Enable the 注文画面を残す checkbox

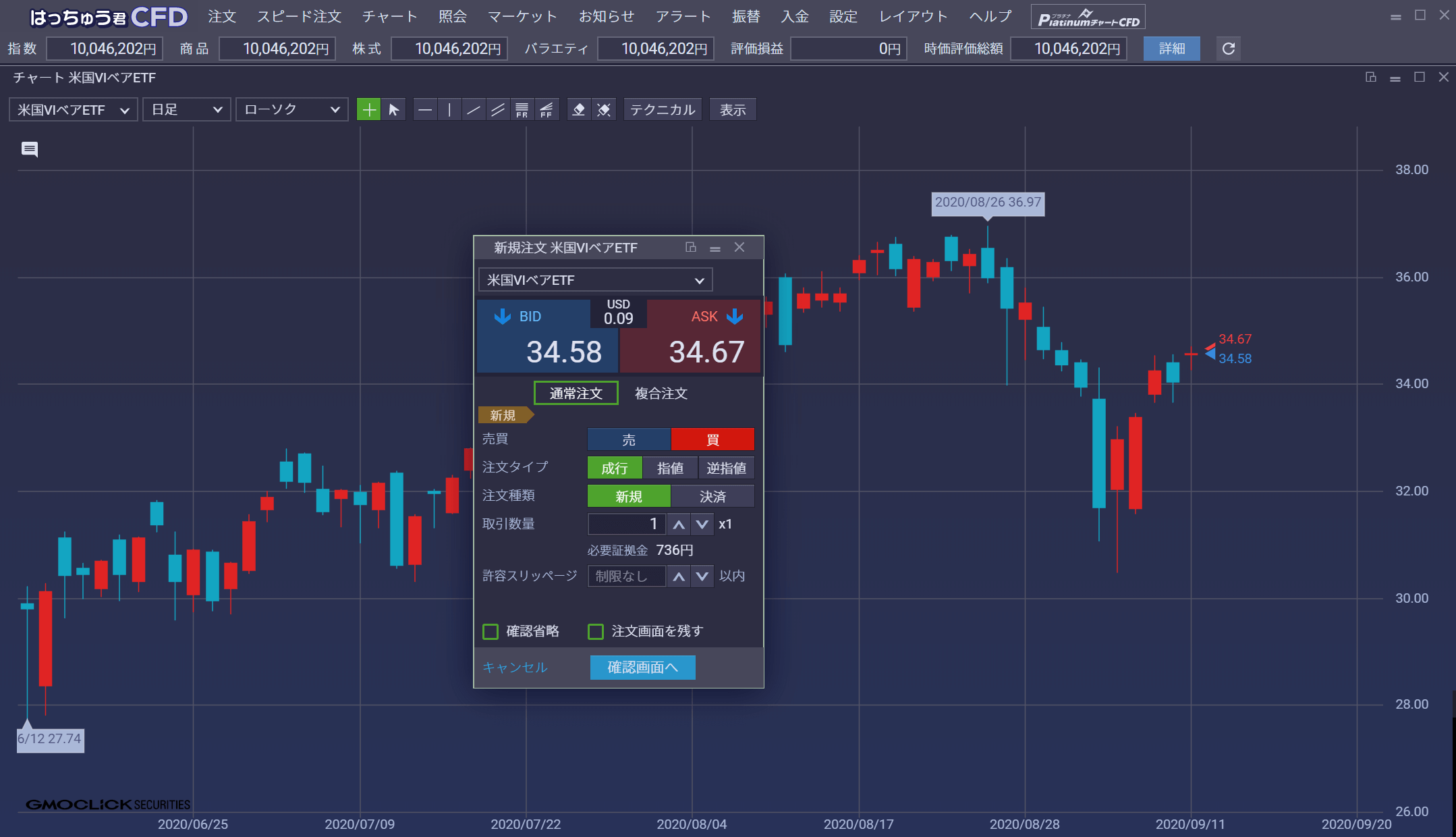(596, 631)
